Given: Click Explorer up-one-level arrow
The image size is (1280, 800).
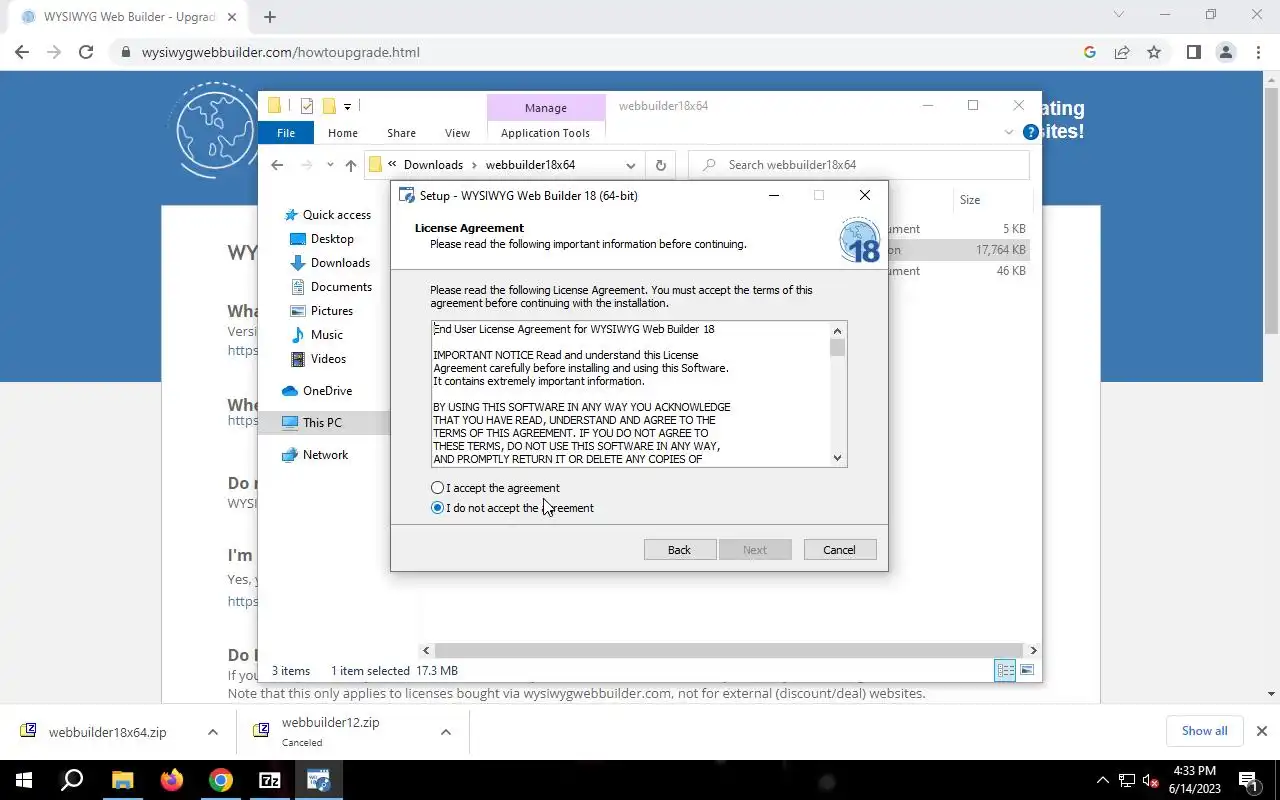Looking at the screenshot, I should pos(351,165).
